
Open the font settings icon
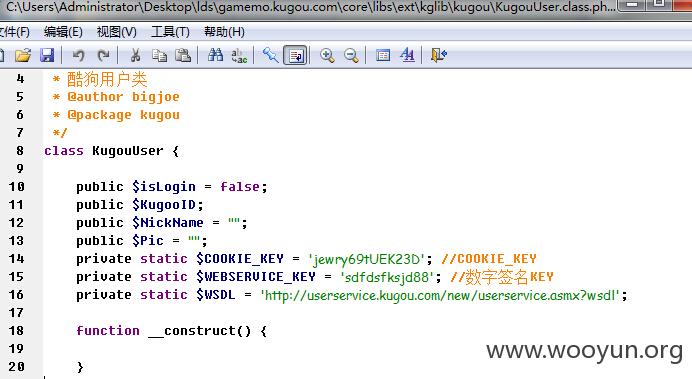(407, 55)
